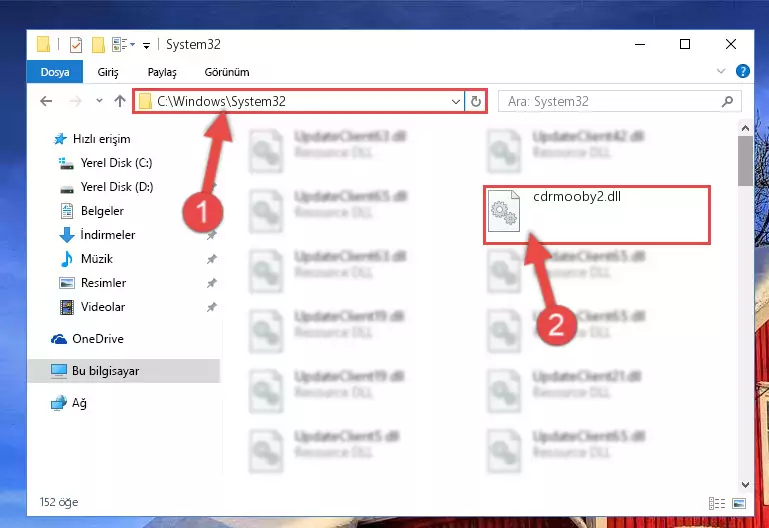Click the folder icon in title bar corner
The image size is (769, 528).
point(43,45)
